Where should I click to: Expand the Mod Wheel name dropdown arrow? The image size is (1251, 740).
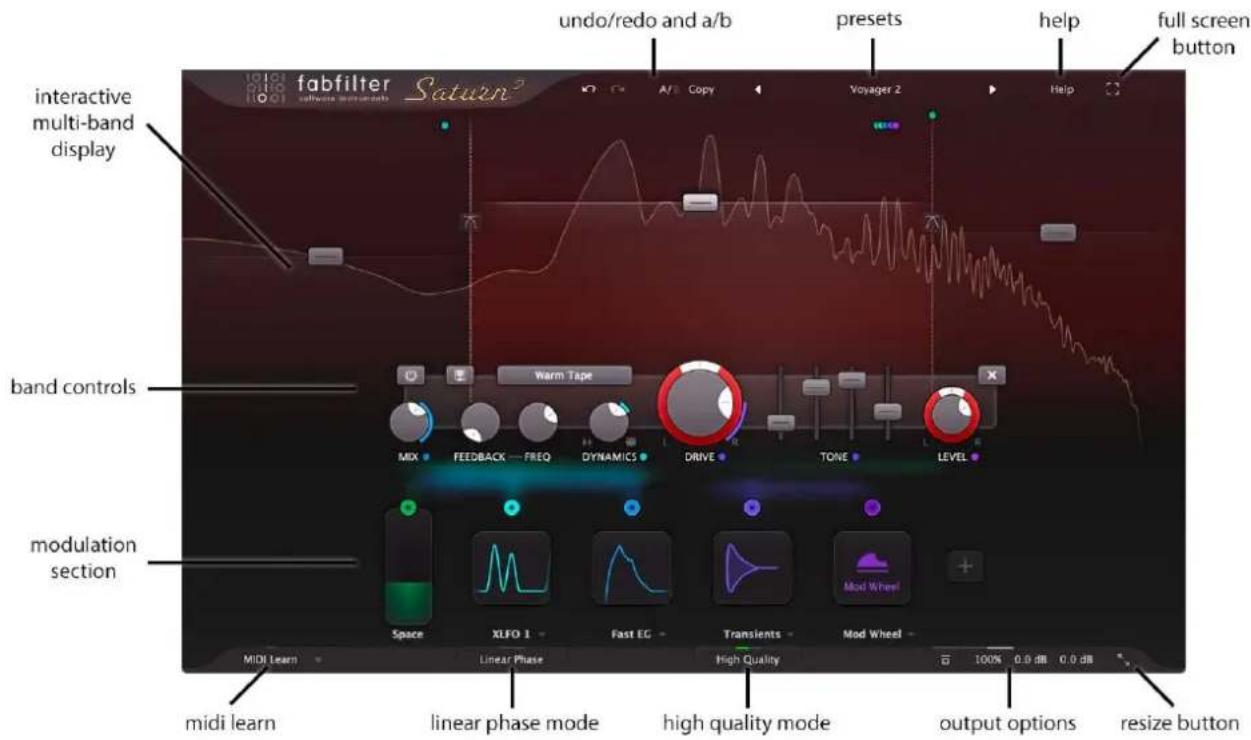pos(910,635)
